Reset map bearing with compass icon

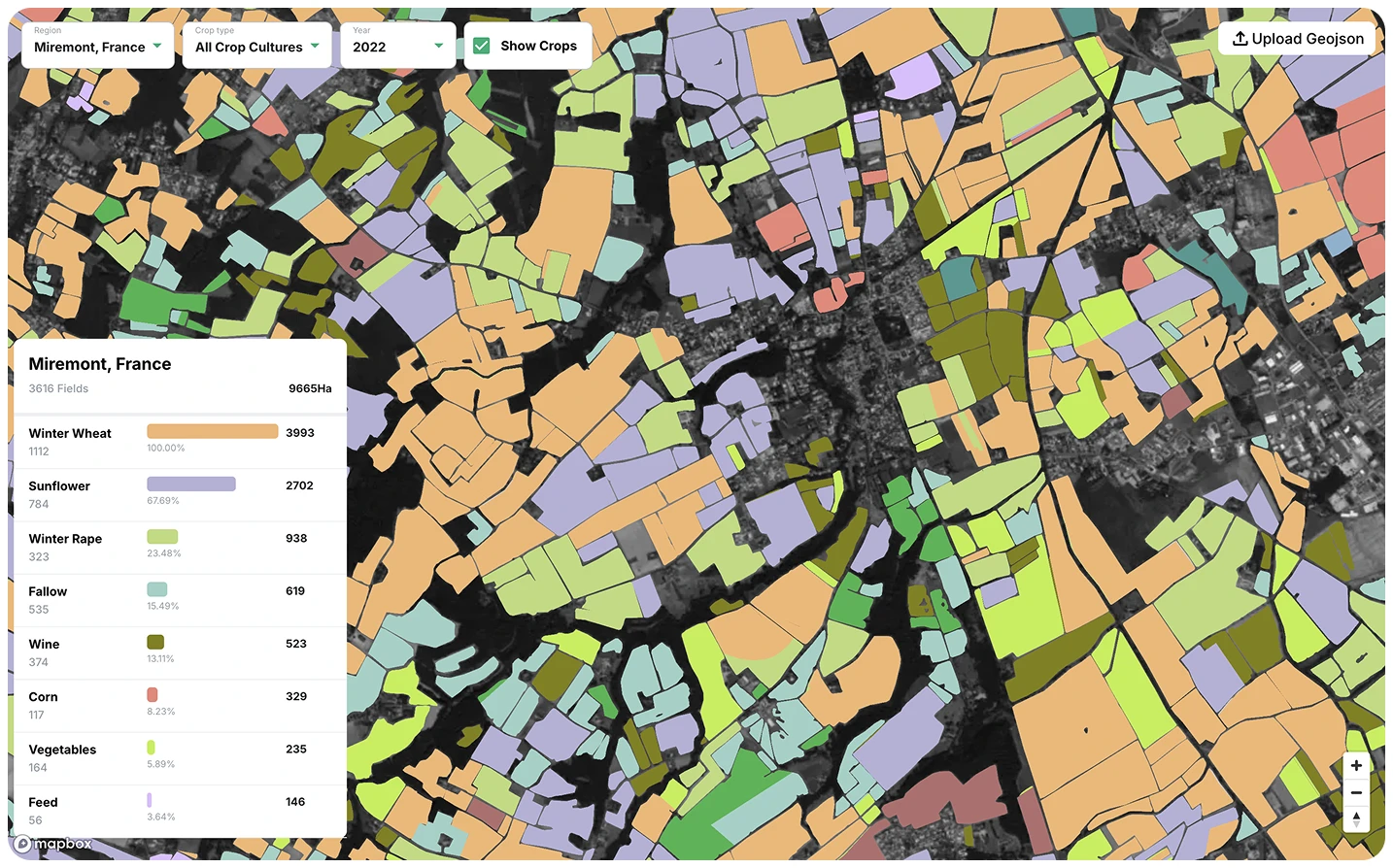(x=1356, y=819)
